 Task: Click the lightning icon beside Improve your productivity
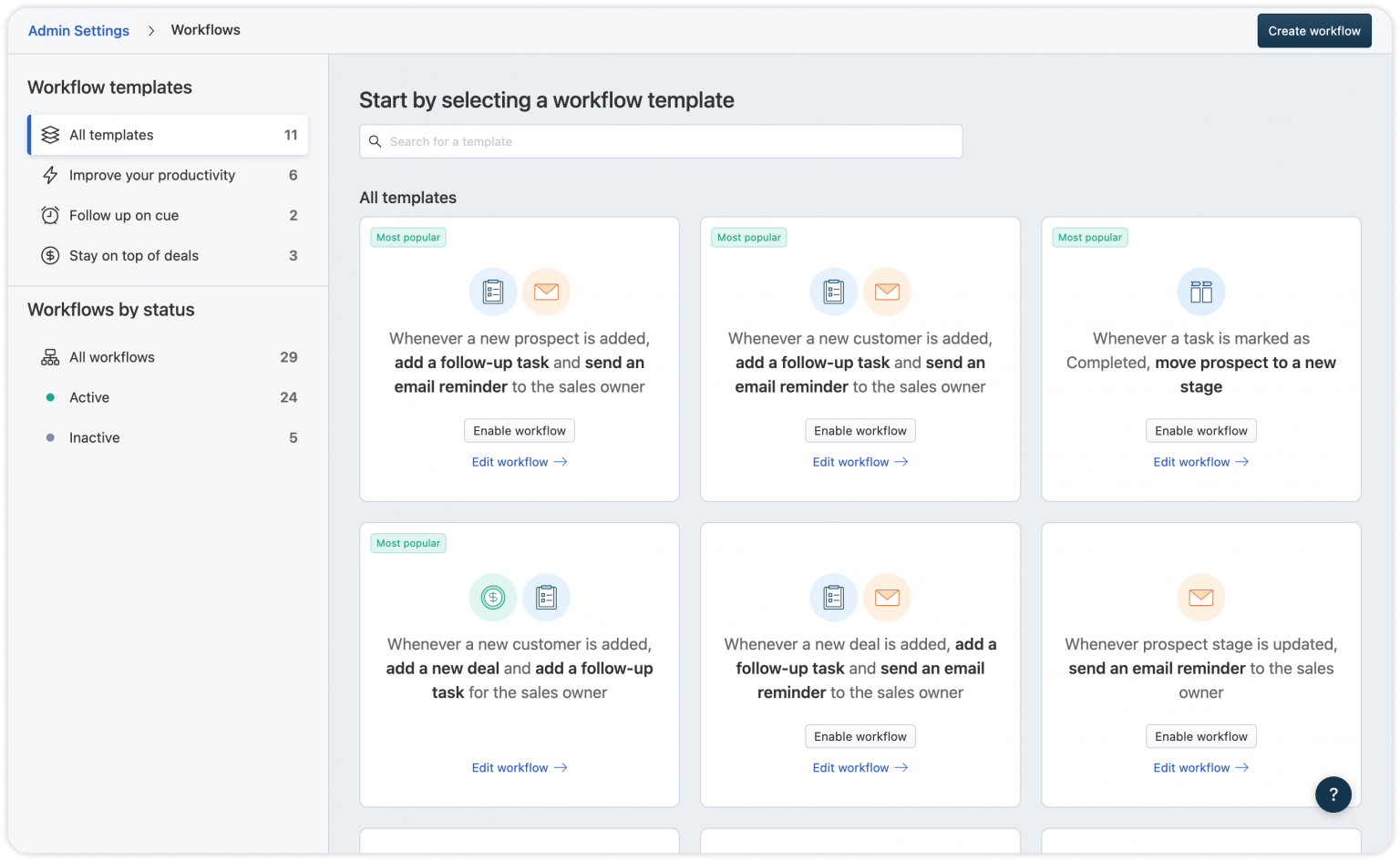pos(51,175)
